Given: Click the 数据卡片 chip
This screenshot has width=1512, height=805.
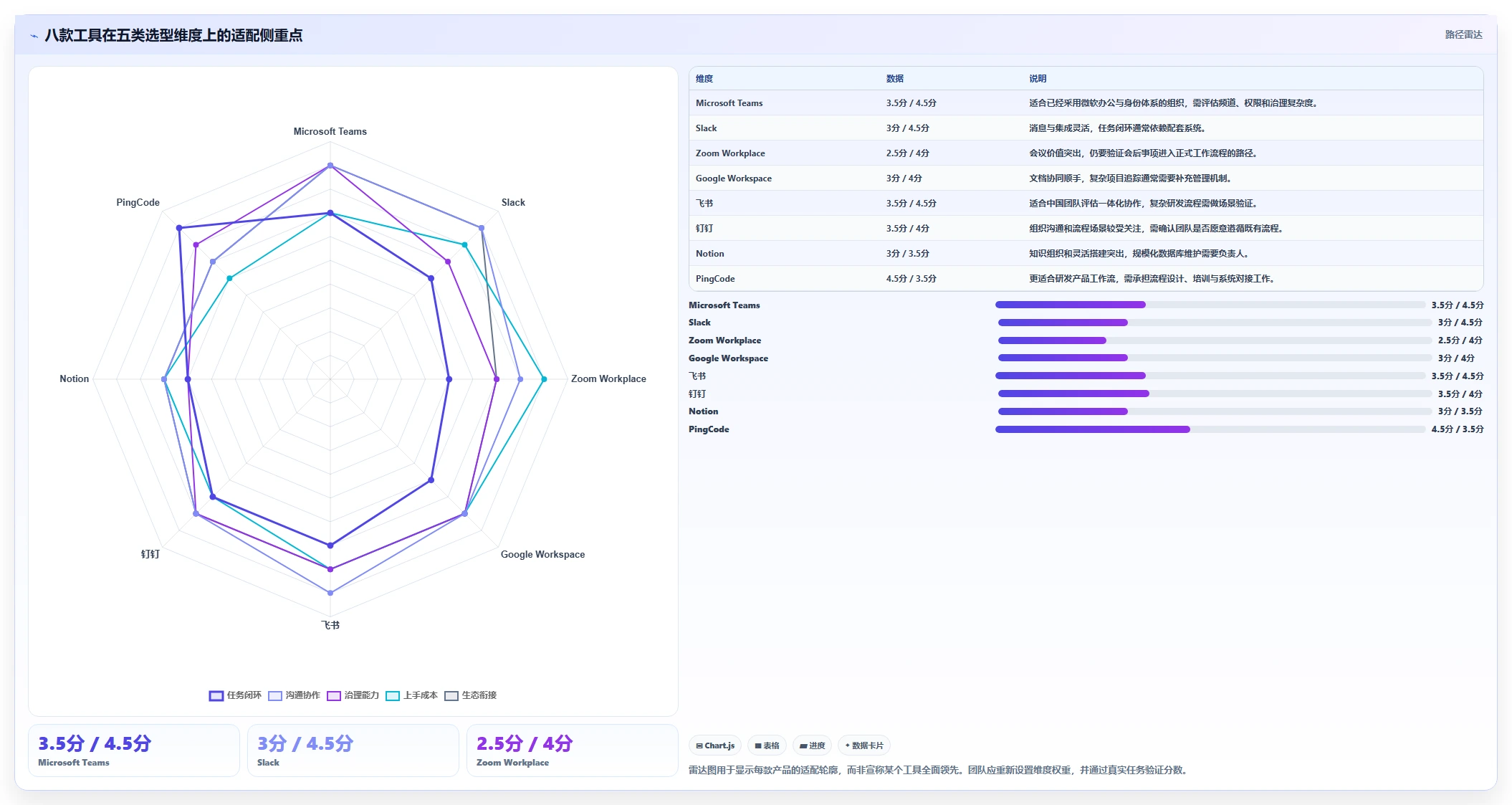Looking at the screenshot, I should (x=863, y=746).
